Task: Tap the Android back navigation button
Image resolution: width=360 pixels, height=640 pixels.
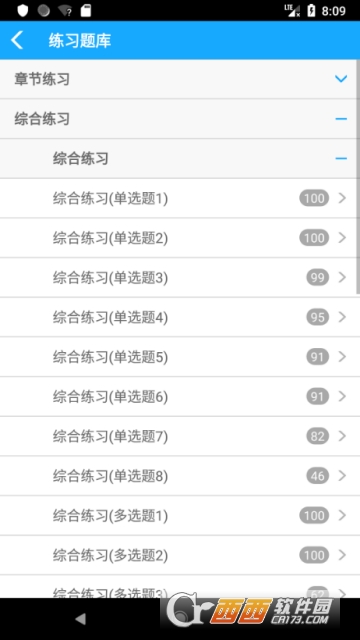Action: point(81,619)
